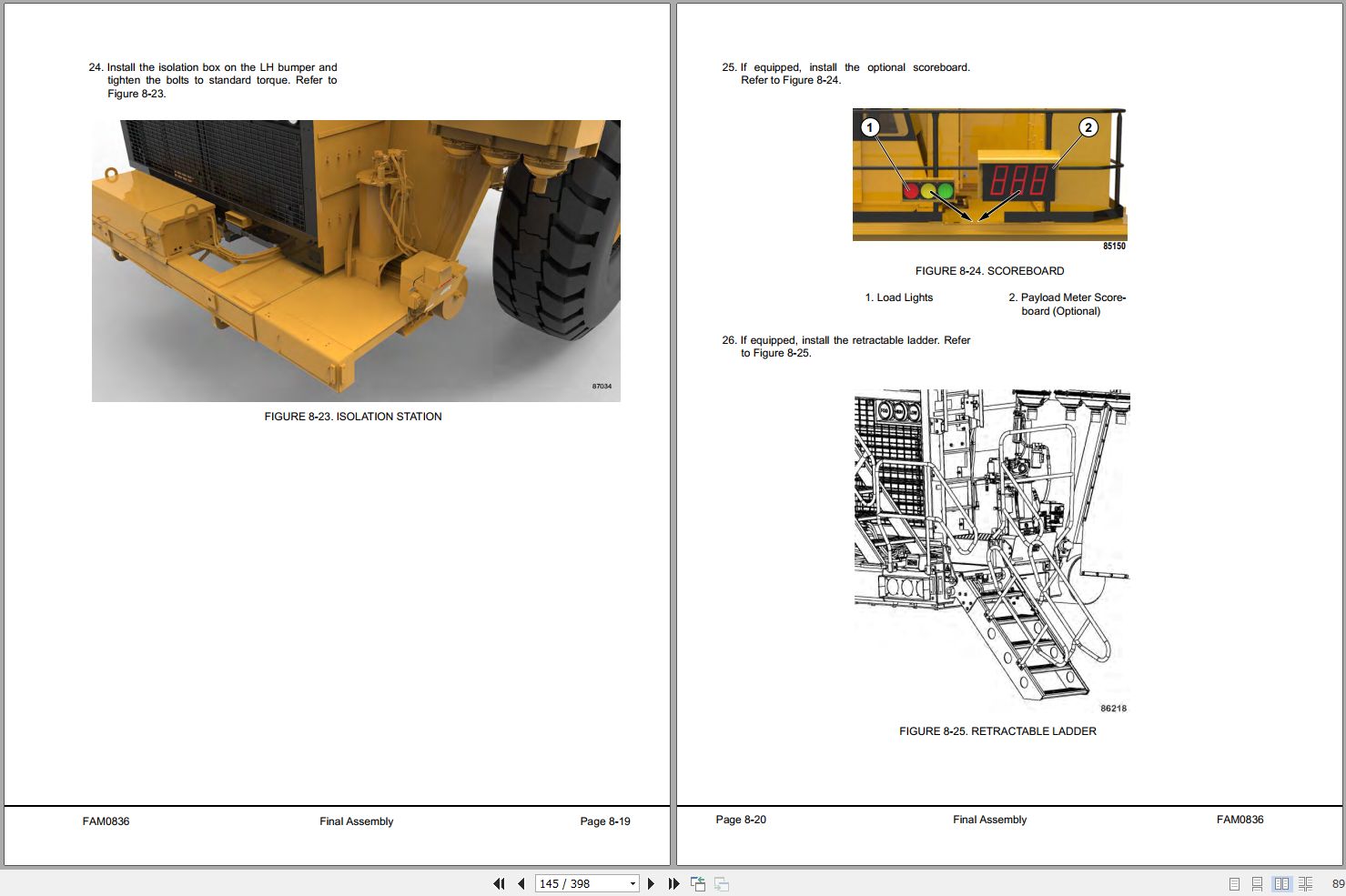This screenshot has width=1346, height=896.
Task: Go to the next page
Action: (651, 883)
